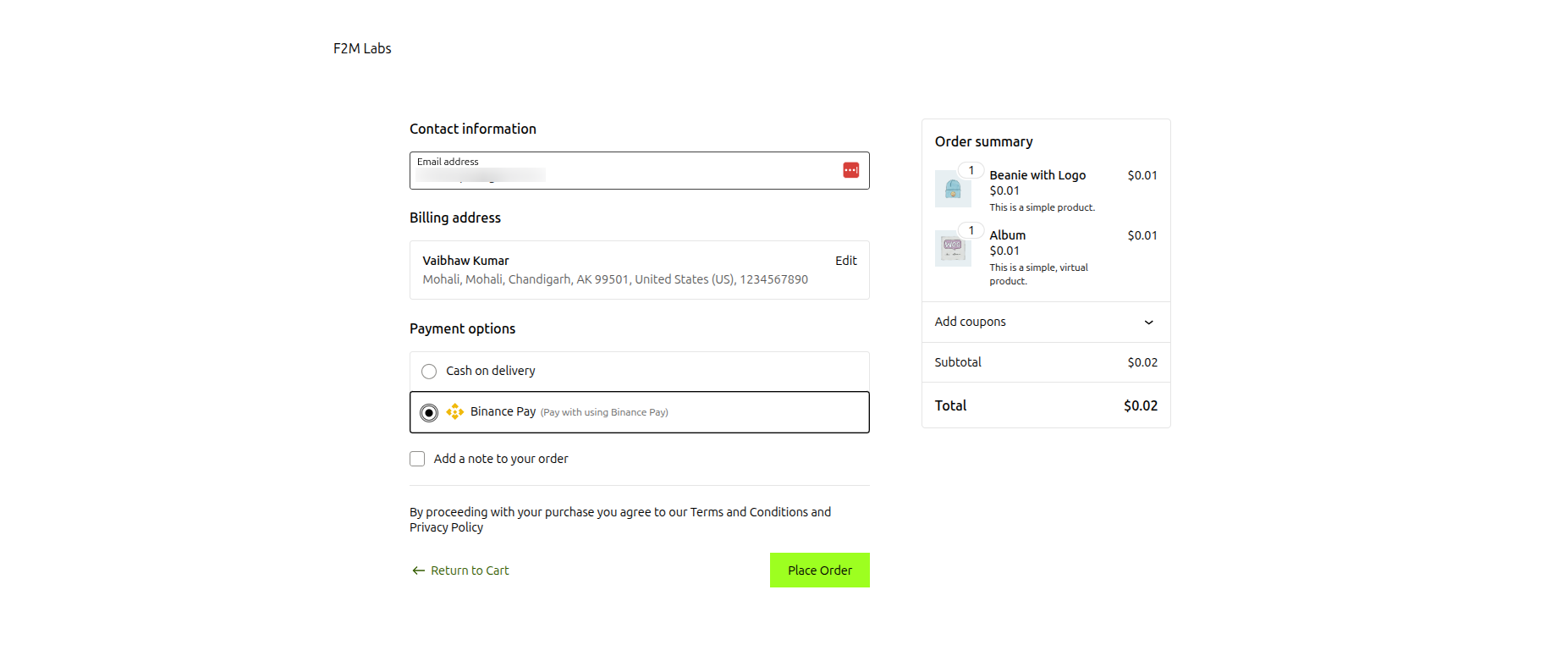
Task: Select Binance Pay payment option
Action: pyautogui.click(x=429, y=412)
